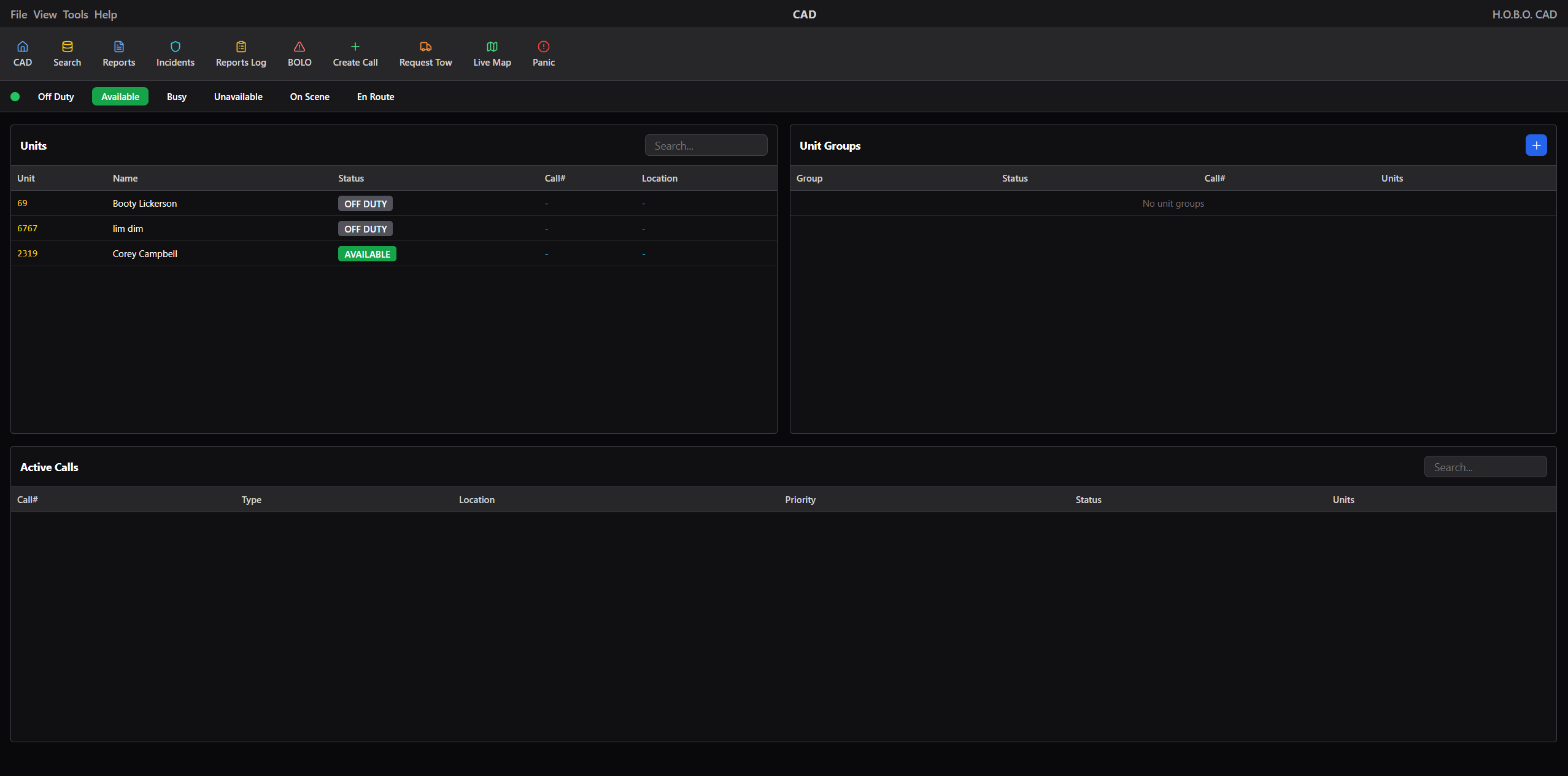The height and width of the screenshot is (776, 1568).
Task: Open the Live Map icon
Action: click(x=492, y=47)
